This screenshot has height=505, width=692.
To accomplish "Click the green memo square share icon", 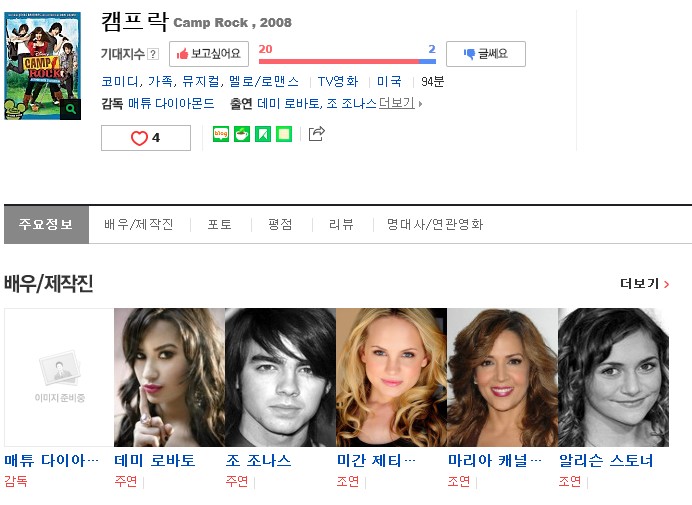I will (284, 134).
